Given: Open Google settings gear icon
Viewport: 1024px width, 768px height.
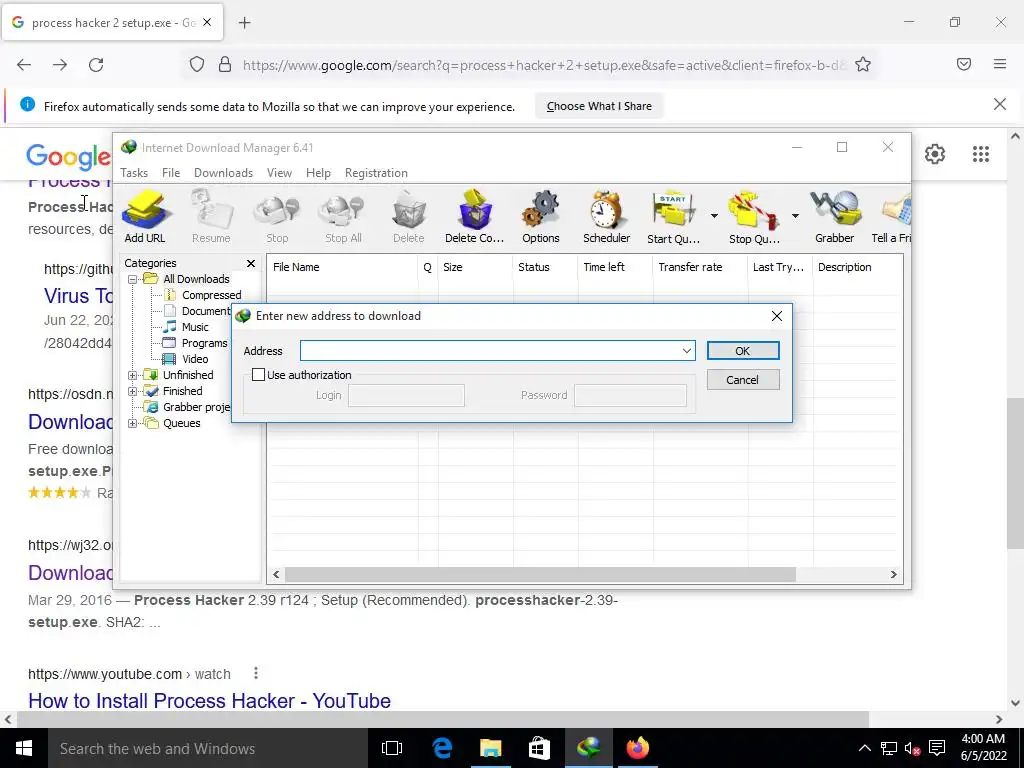Looking at the screenshot, I should [935, 154].
